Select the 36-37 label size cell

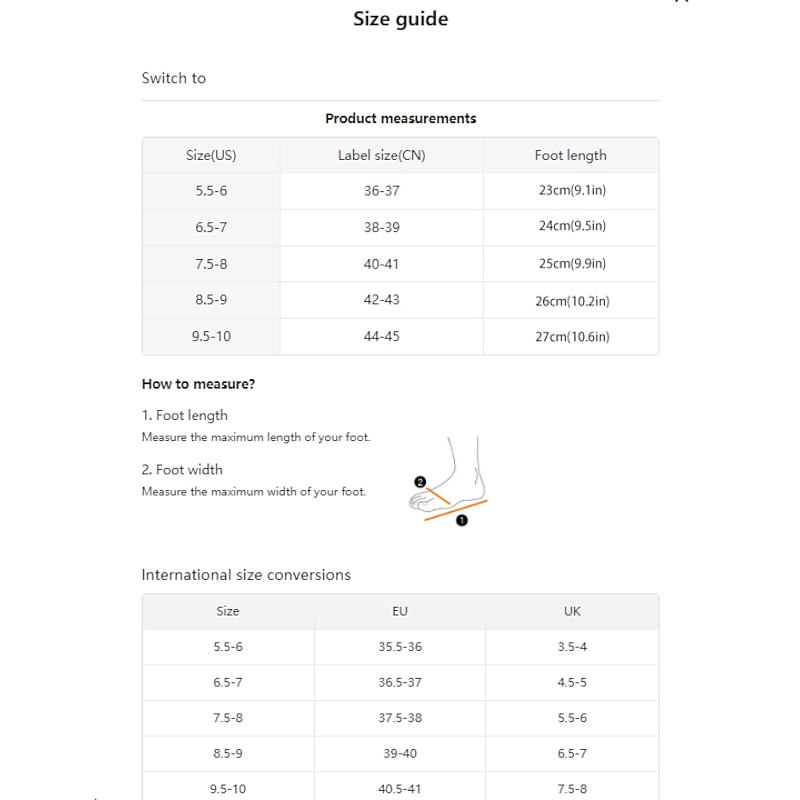point(381,190)
